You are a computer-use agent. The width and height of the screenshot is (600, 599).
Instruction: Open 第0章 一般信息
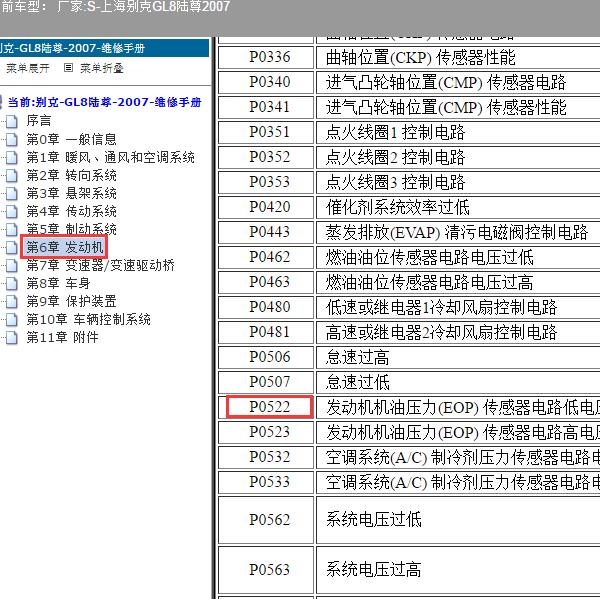(71, 139)
